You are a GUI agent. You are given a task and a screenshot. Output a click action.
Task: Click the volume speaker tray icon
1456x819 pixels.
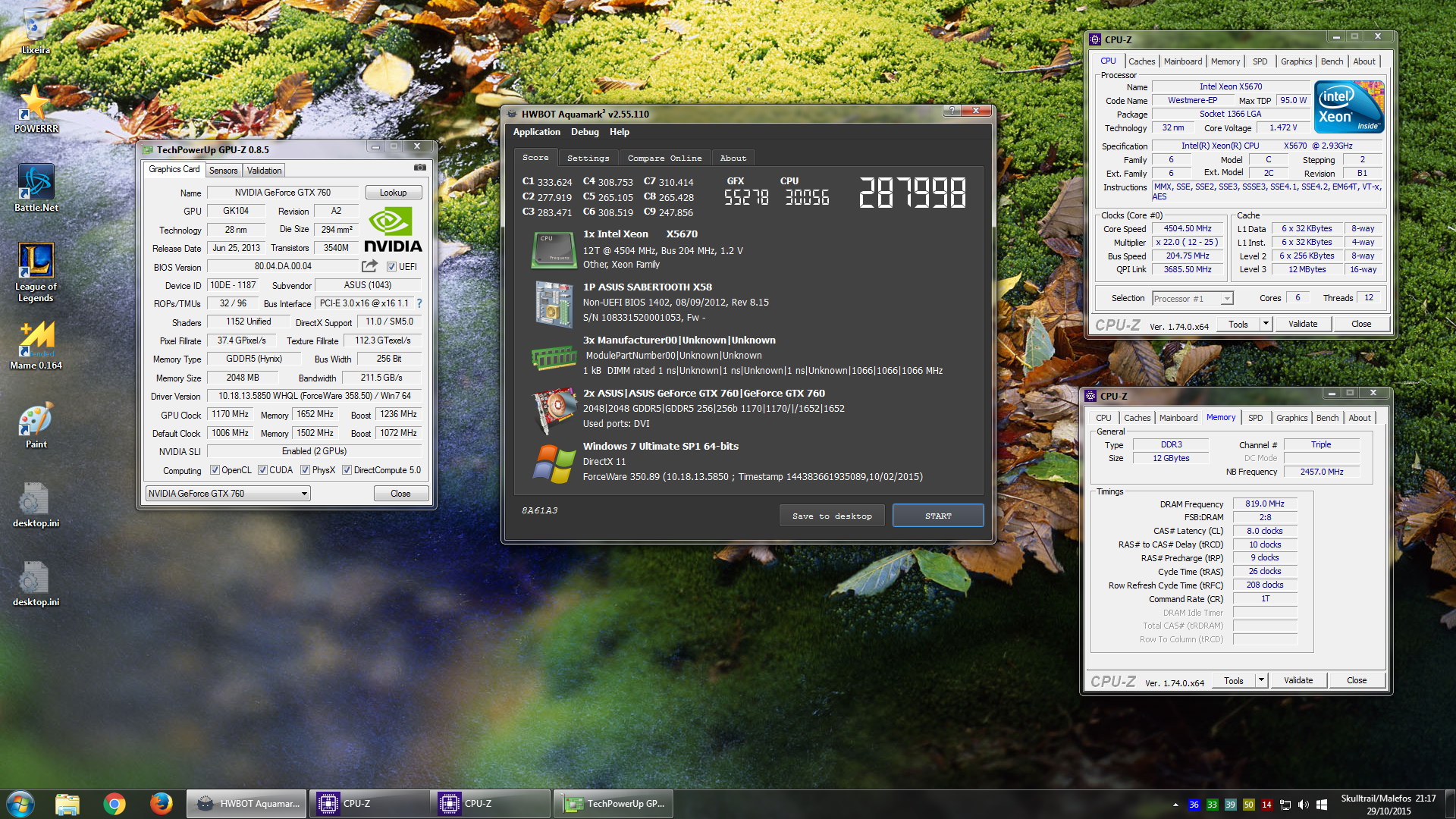(x=1303, y=805)
